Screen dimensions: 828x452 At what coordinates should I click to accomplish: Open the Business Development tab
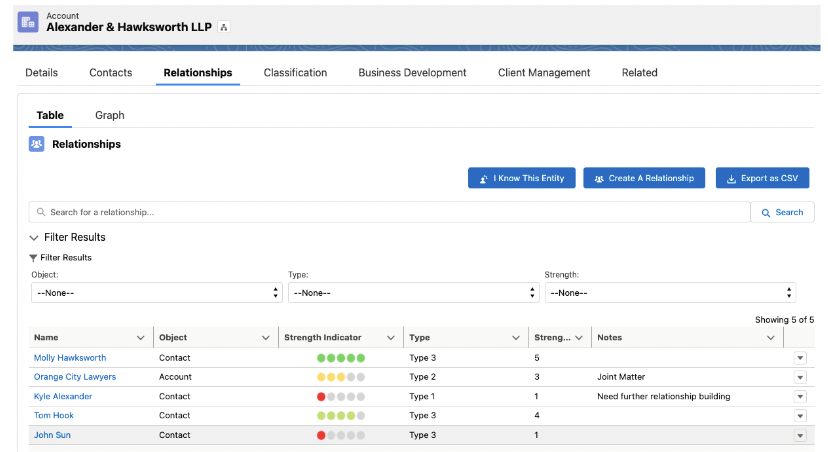point(412,73)
